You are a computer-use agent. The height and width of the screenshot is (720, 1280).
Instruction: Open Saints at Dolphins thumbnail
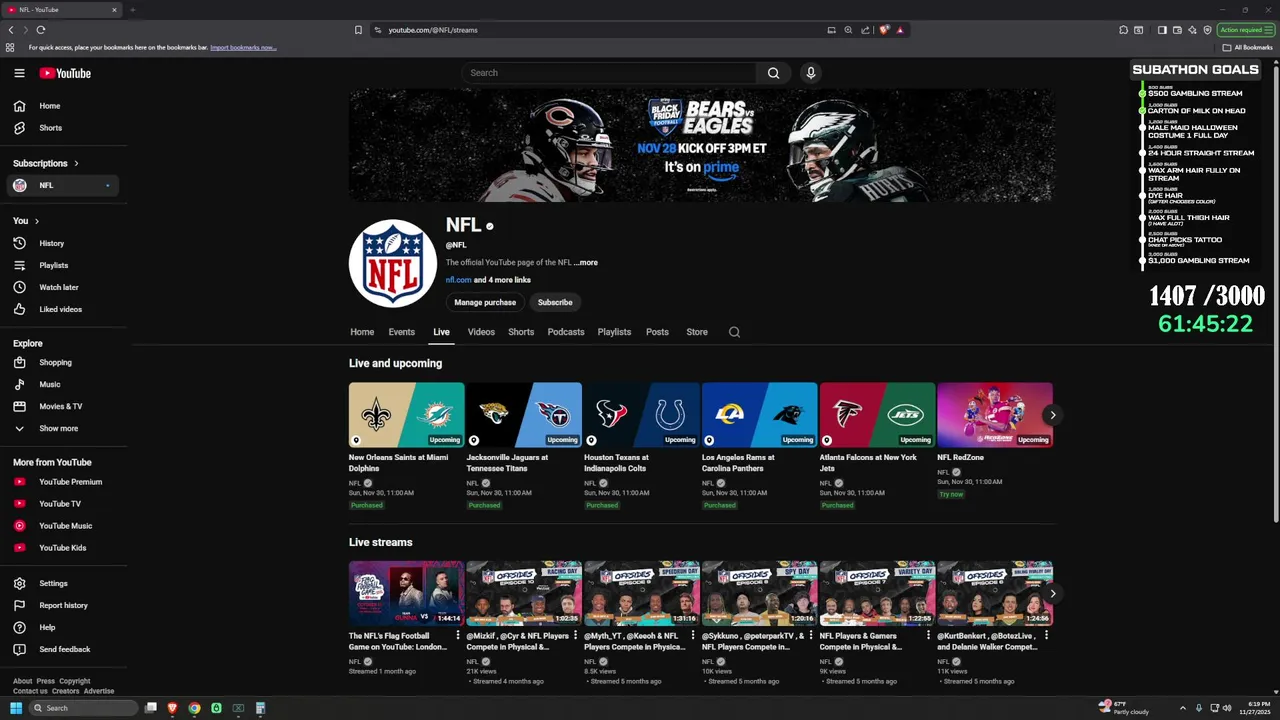[406, 415]
